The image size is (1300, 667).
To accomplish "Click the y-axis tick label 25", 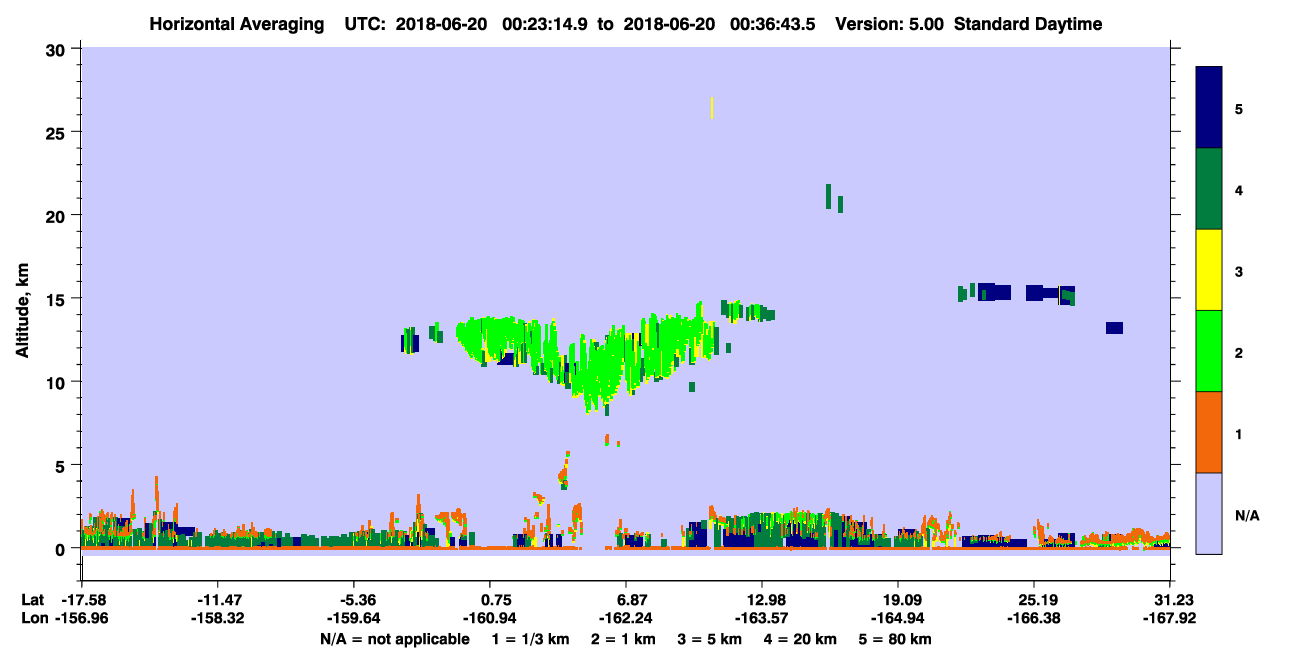I will 57,132.
